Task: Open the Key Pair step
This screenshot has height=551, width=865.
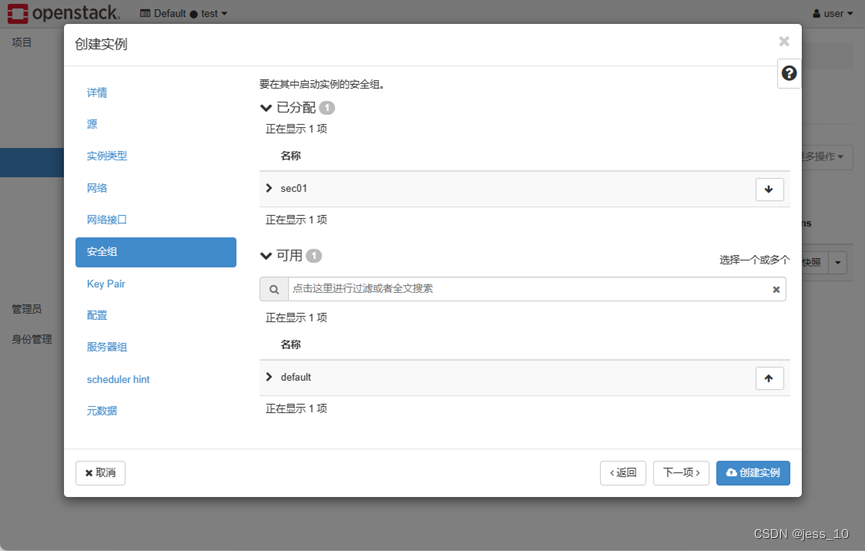Action: (x=106, y=284)
